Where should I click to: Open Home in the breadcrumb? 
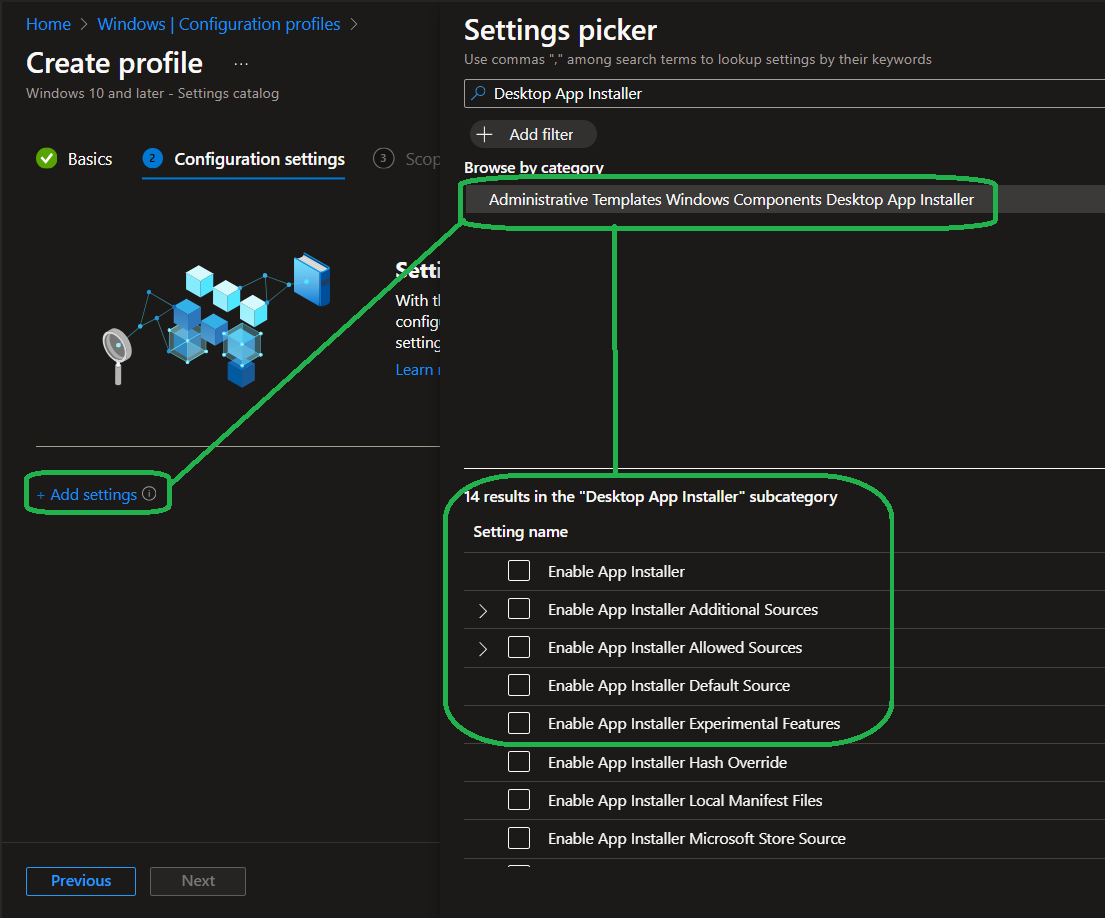(x=48, y=24)
